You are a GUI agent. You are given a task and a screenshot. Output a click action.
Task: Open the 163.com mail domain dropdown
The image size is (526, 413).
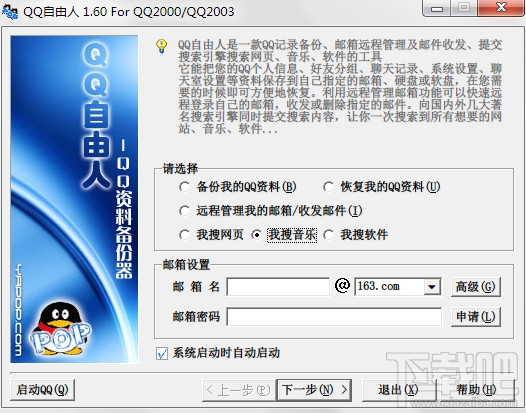[x=432, y=287]
